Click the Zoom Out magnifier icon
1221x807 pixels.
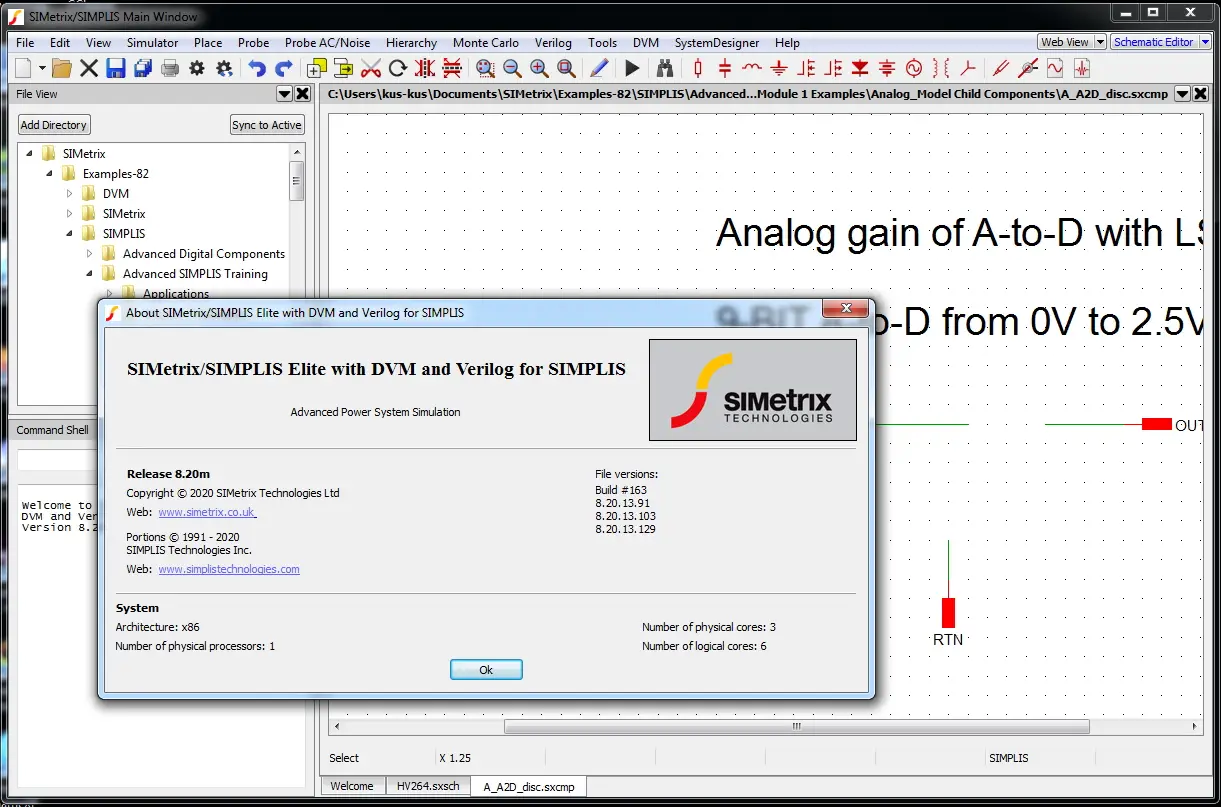512,68
